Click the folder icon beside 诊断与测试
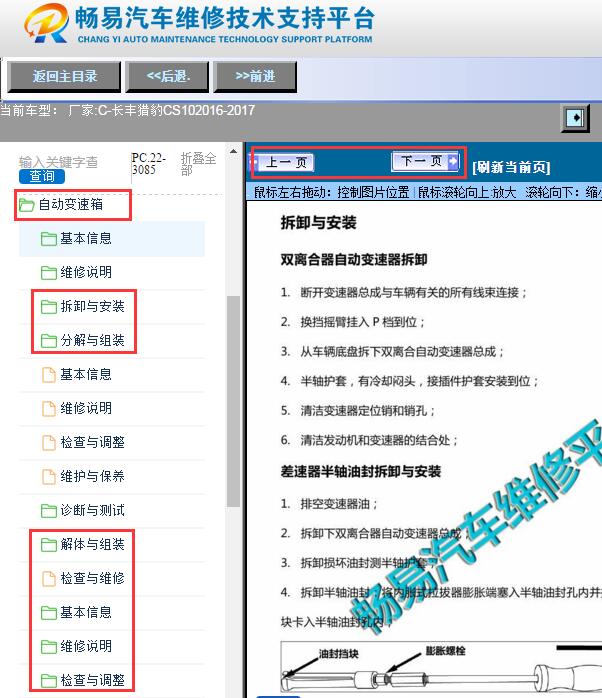 [49, 511]
